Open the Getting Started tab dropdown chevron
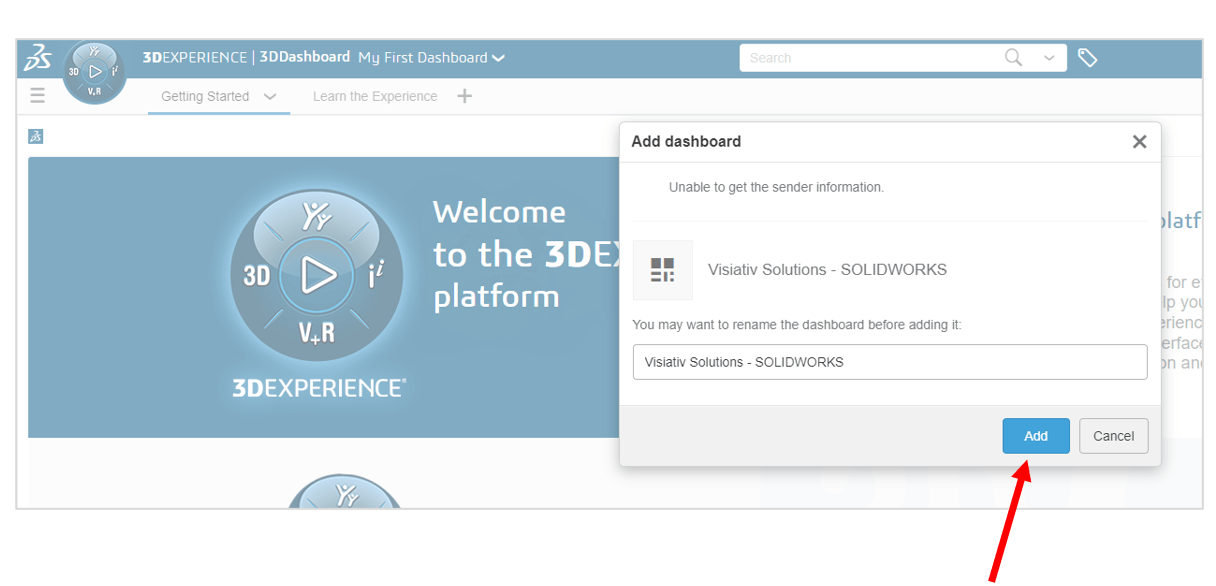The width and height of the screenshot is (1216, 586). (x=269, y=96)
